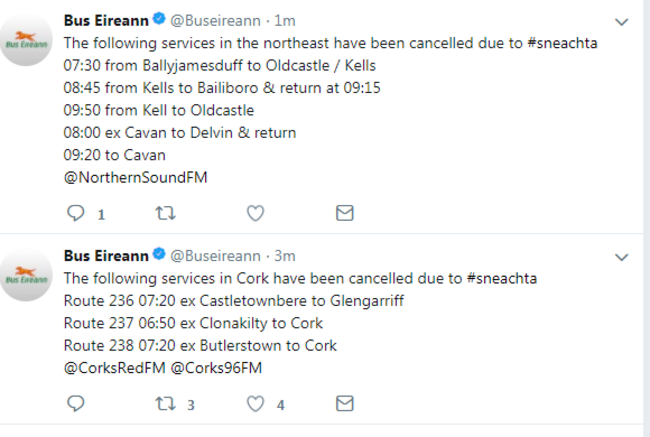Open the @Corks96FM profile mention
The image size is (650, 437).
tap(216, 368)
